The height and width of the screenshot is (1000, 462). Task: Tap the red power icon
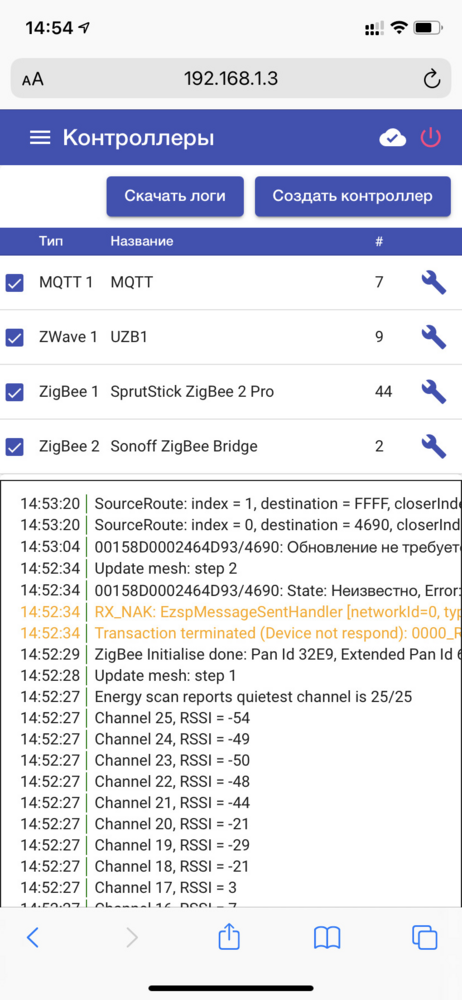431,138
